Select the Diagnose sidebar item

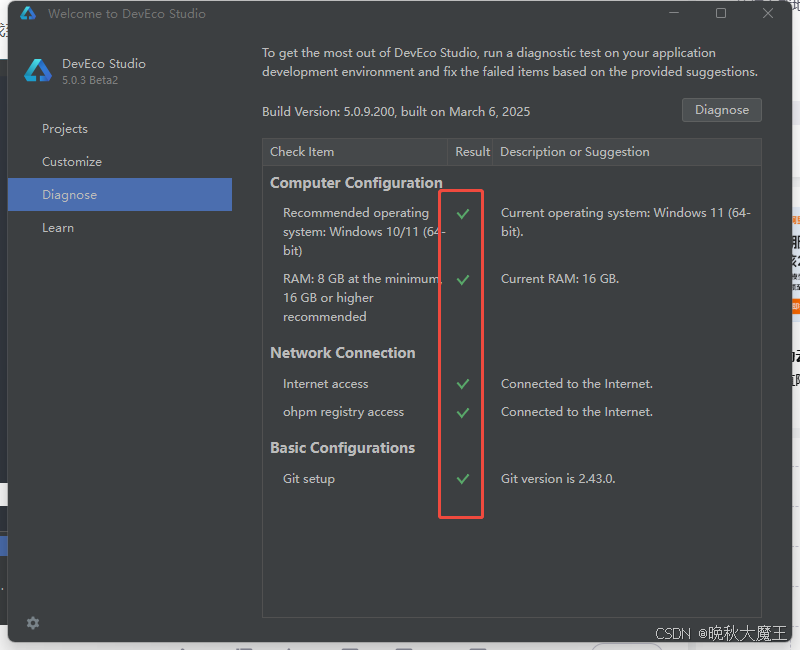pos(120,194)
